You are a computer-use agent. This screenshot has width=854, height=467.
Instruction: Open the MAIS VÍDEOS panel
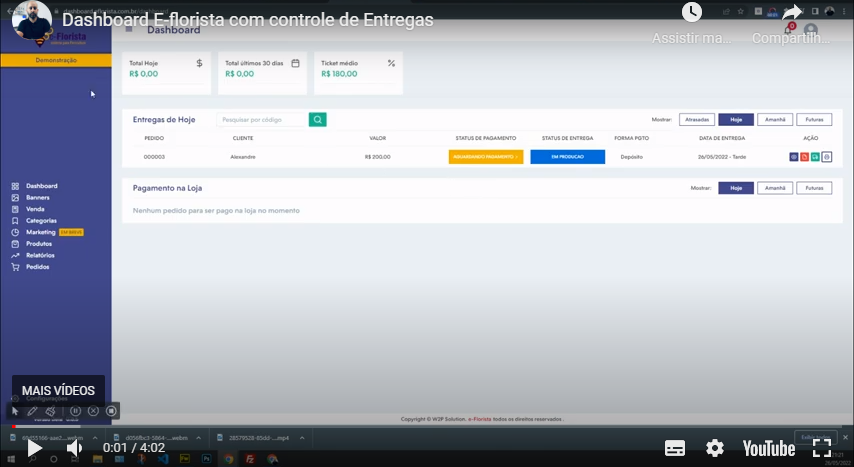click(x=58, y=391)
